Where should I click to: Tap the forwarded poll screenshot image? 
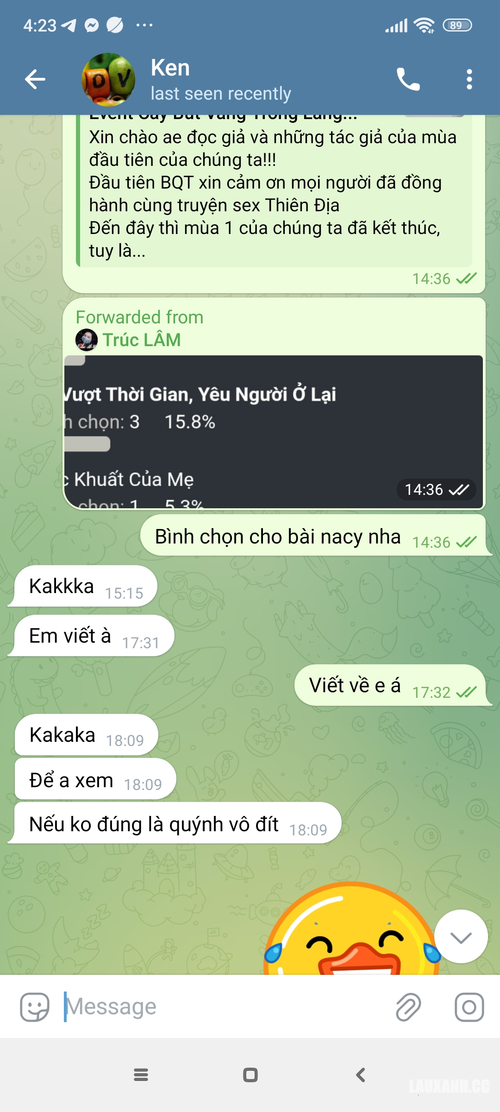pos(274,432)
